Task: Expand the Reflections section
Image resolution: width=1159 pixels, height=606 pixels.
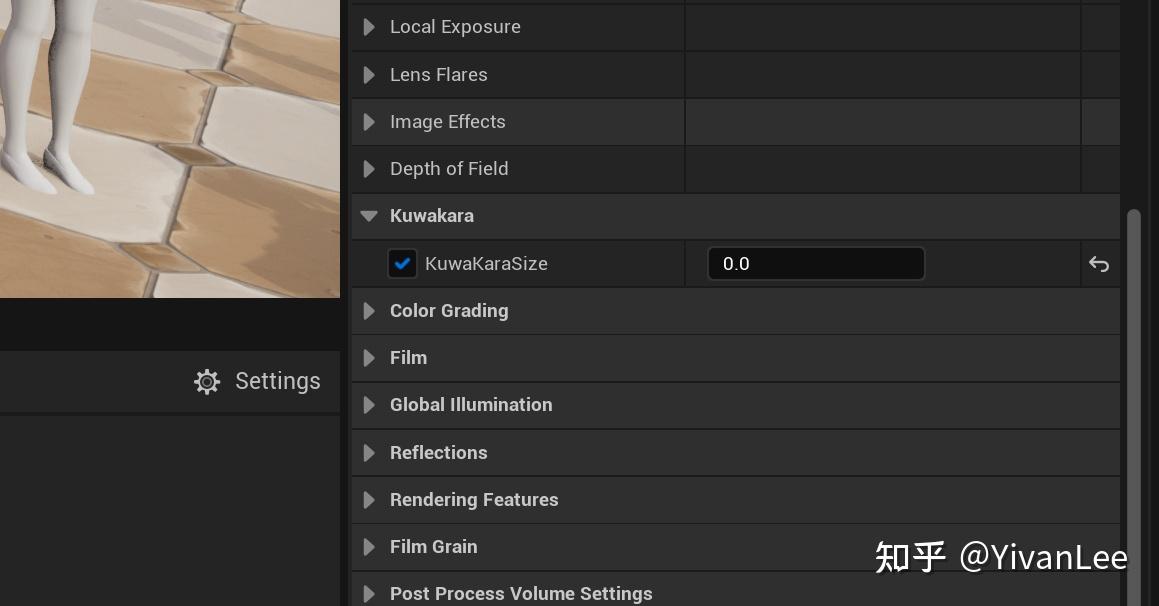Action: (x=369, y=452)
